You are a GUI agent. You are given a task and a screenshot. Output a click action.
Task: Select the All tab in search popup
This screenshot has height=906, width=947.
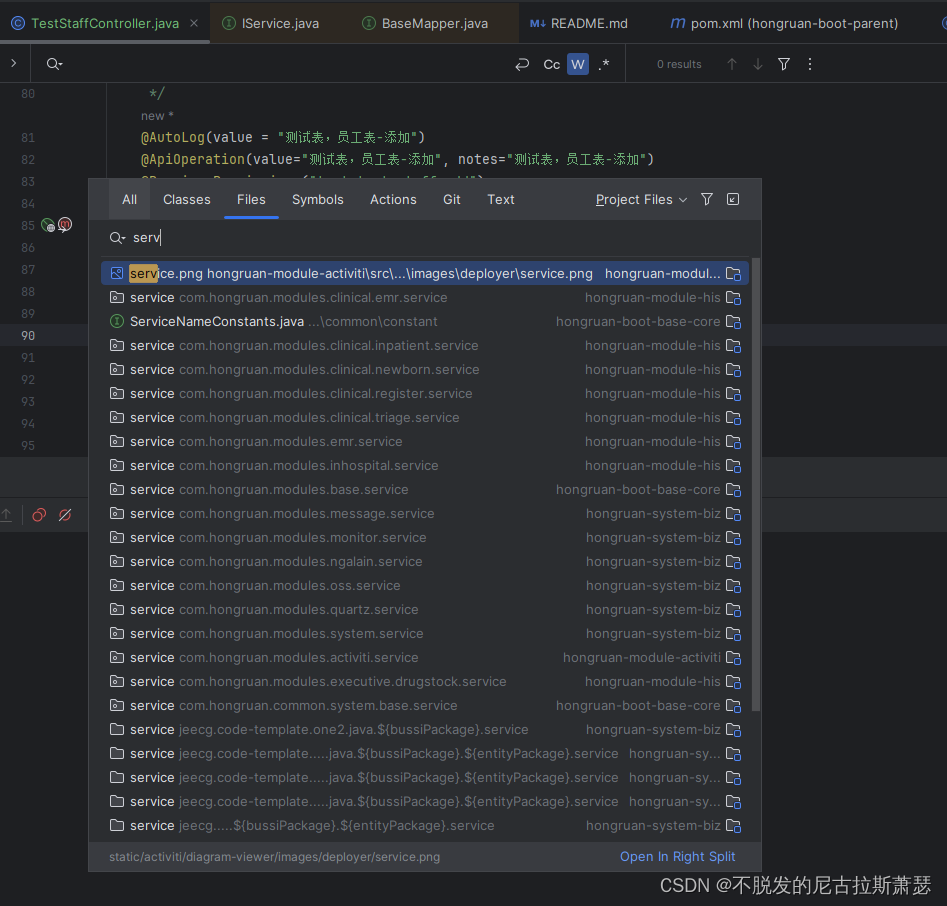coord(129,199)
